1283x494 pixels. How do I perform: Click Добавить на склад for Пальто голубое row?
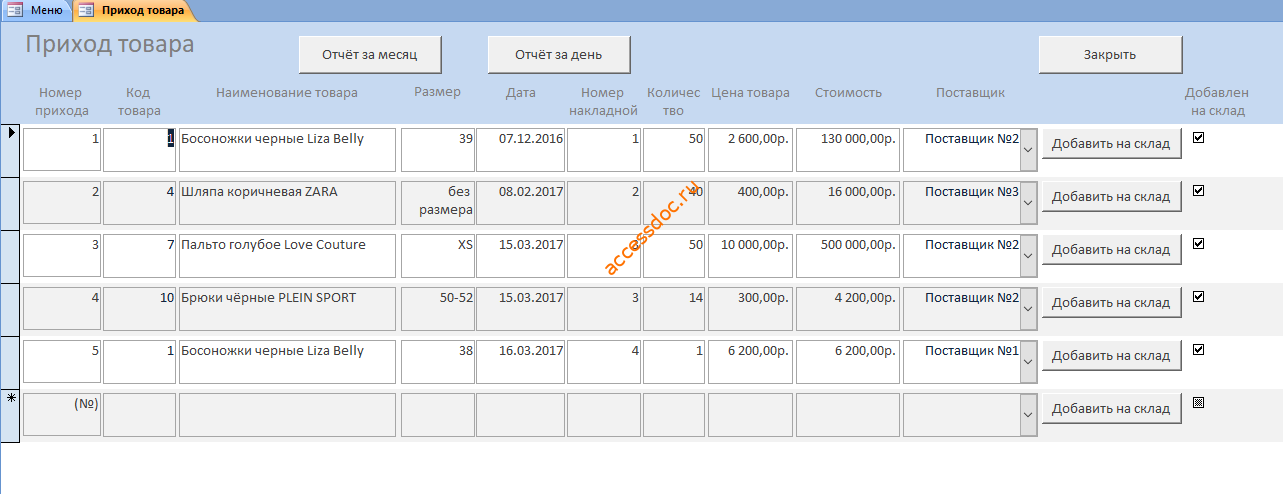coord(1111,249)
